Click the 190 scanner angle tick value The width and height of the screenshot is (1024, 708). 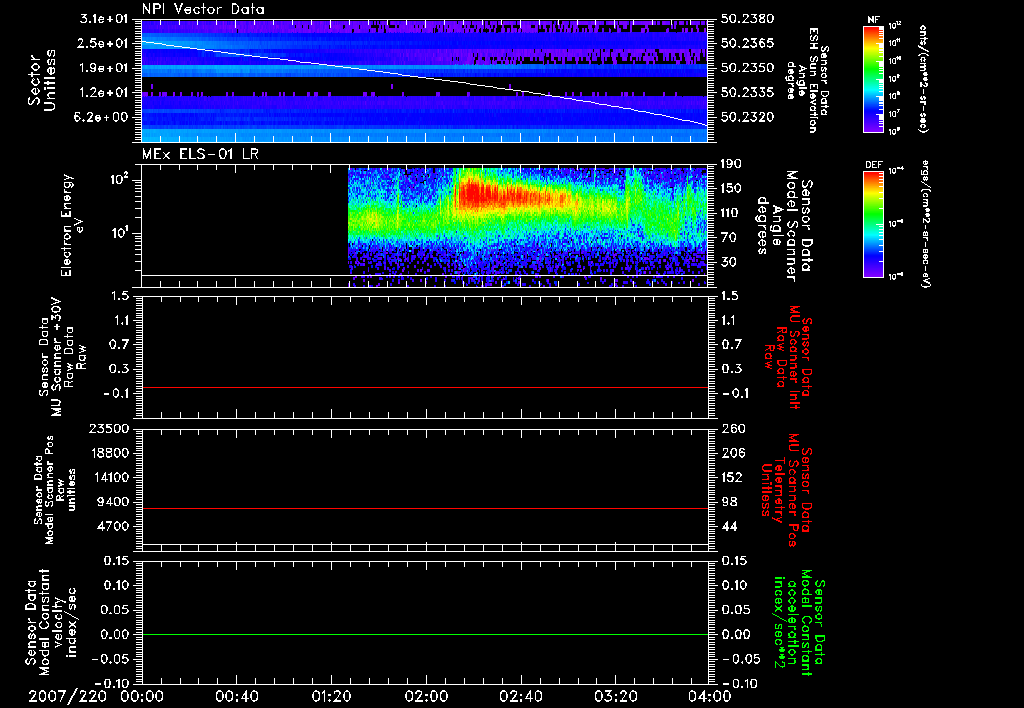[x=731, y=164]
